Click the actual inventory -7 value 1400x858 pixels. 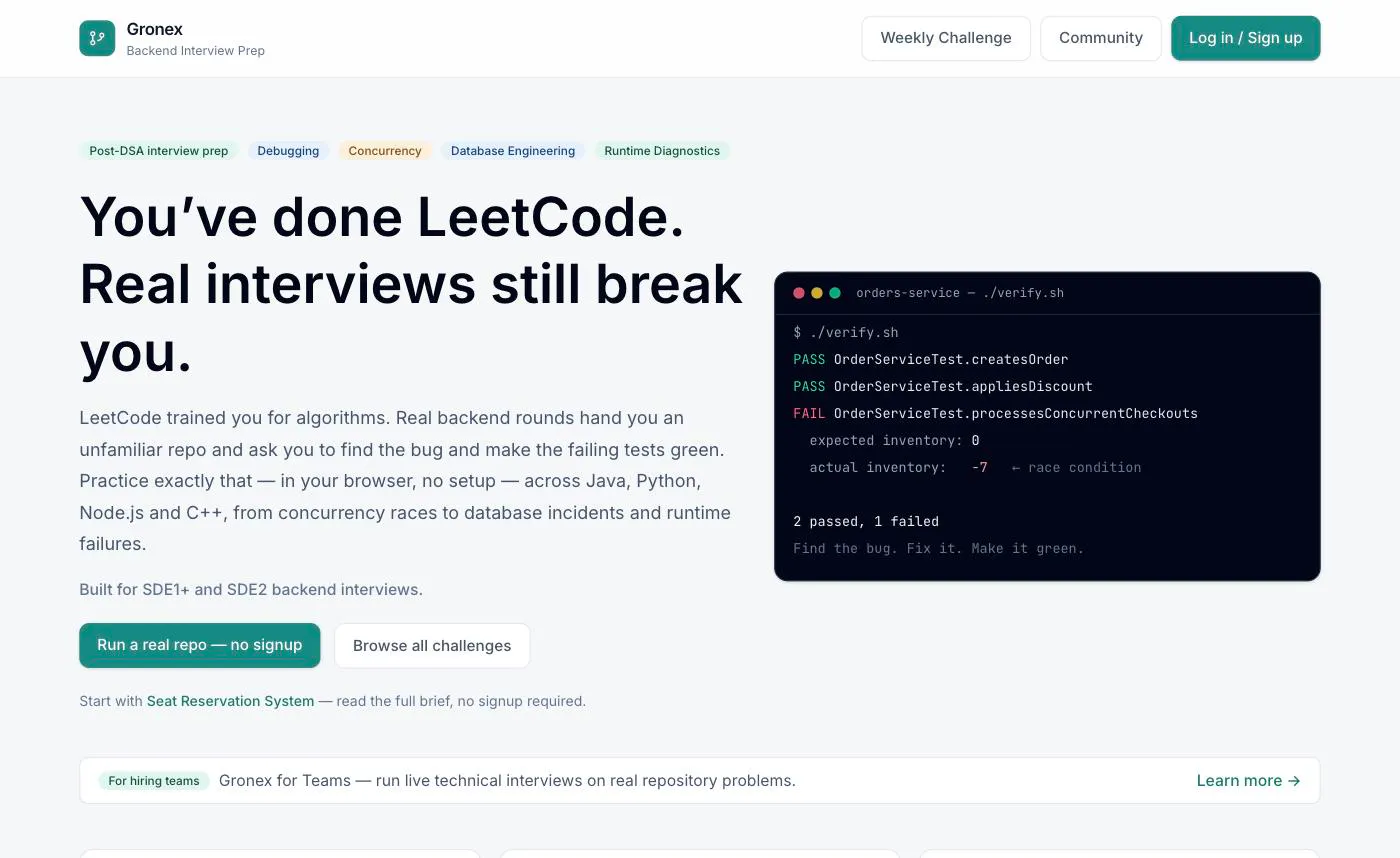click(980, 467)
